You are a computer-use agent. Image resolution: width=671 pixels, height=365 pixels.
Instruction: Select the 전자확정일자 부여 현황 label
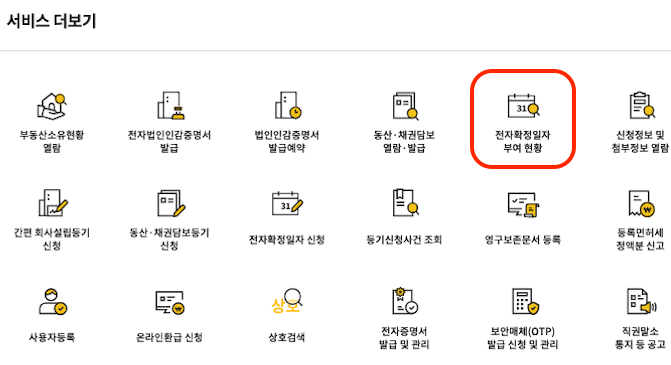coord(523,141)
